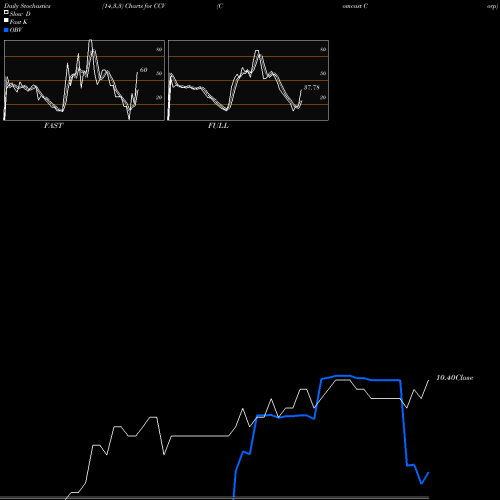Click the '20' axis label in FAST chart
The width and height of the screenshot is (500, 500).
point(159,97)
